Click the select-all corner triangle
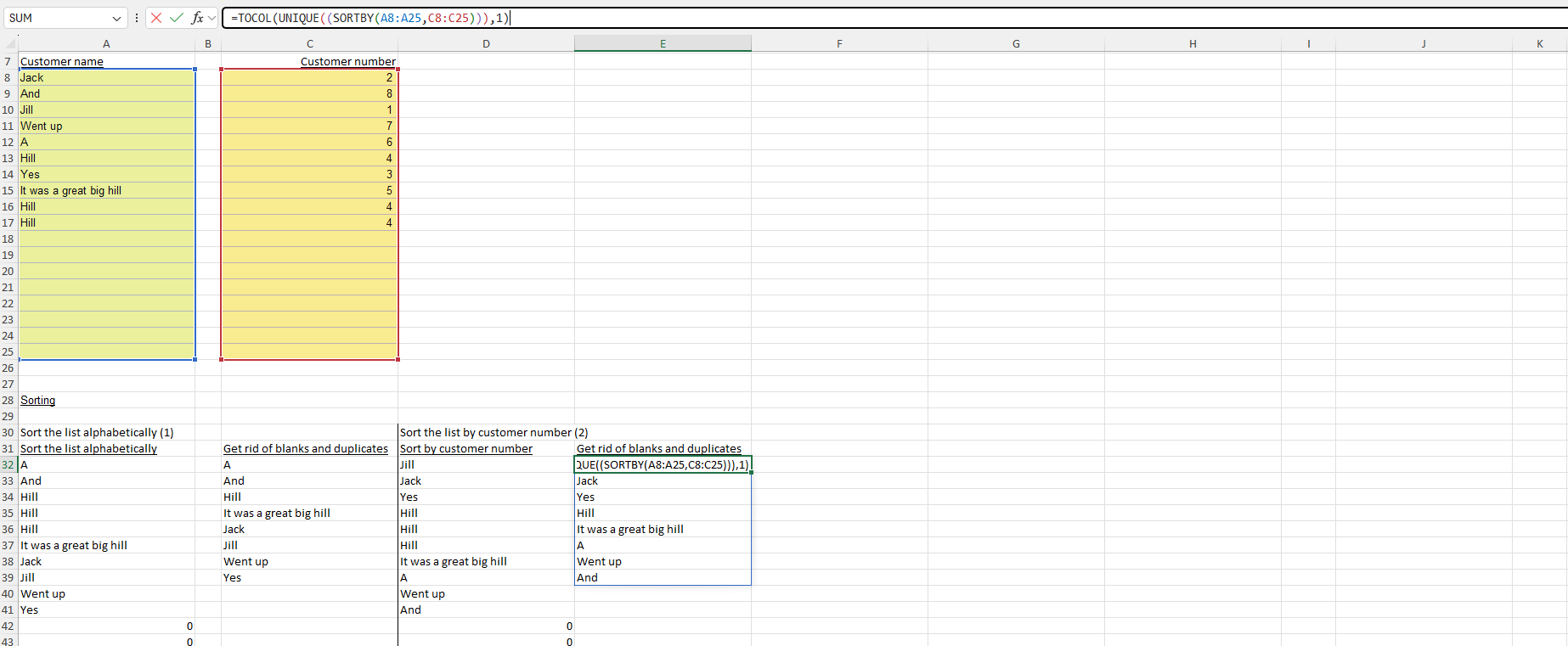 [x=10, y=44]
